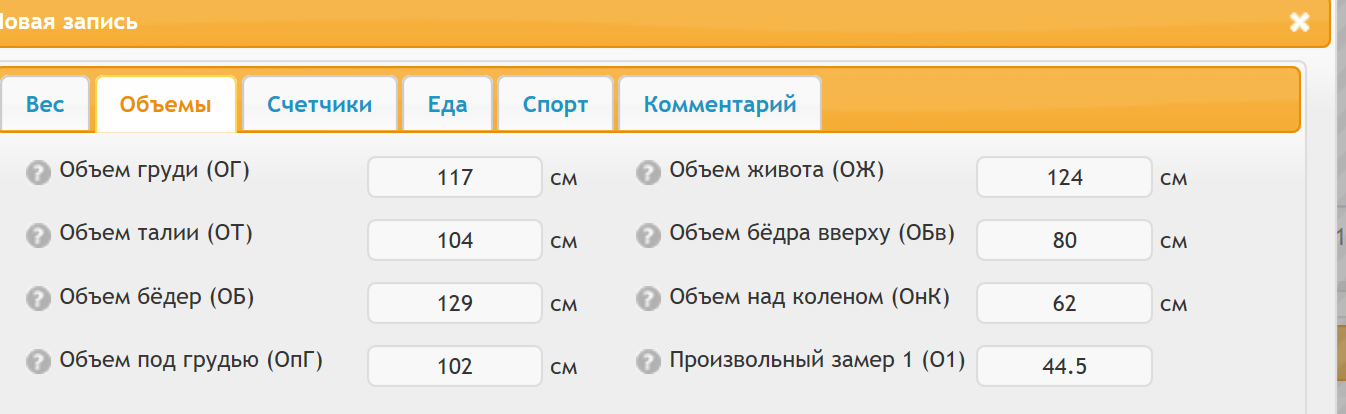The image size is (1346, 414).
Task: Click help icon beside Объем талии (ОТ)
Action: click(38, 235)
